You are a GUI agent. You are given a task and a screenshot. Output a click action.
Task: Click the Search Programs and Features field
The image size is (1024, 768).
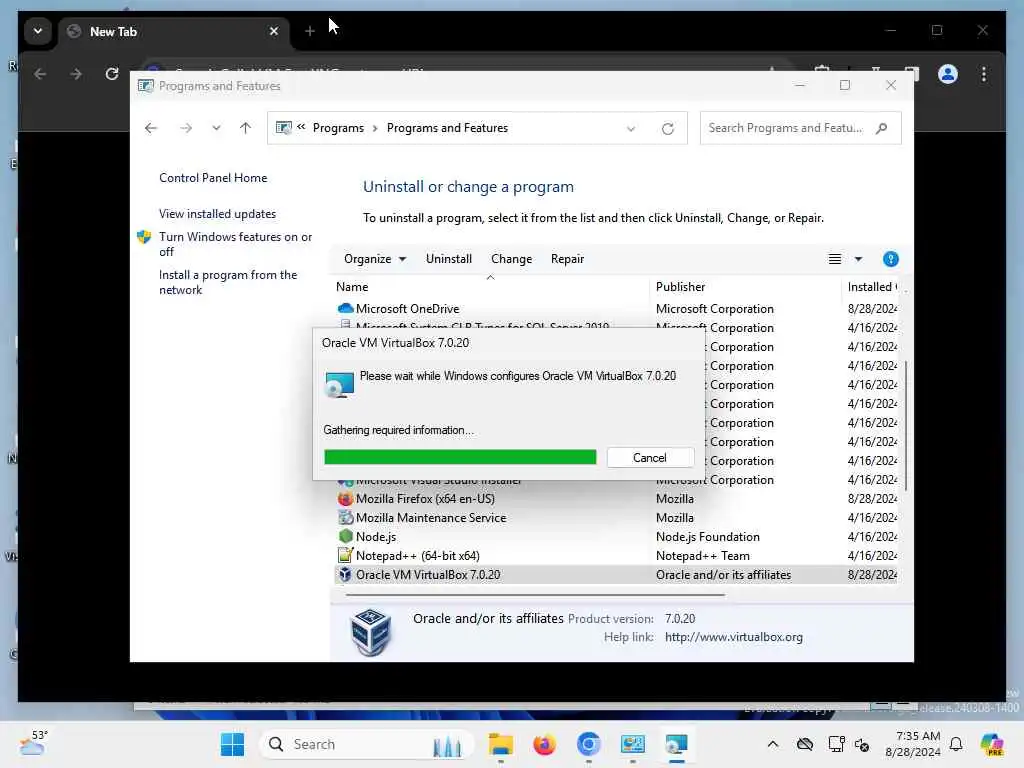pos(800,128)
